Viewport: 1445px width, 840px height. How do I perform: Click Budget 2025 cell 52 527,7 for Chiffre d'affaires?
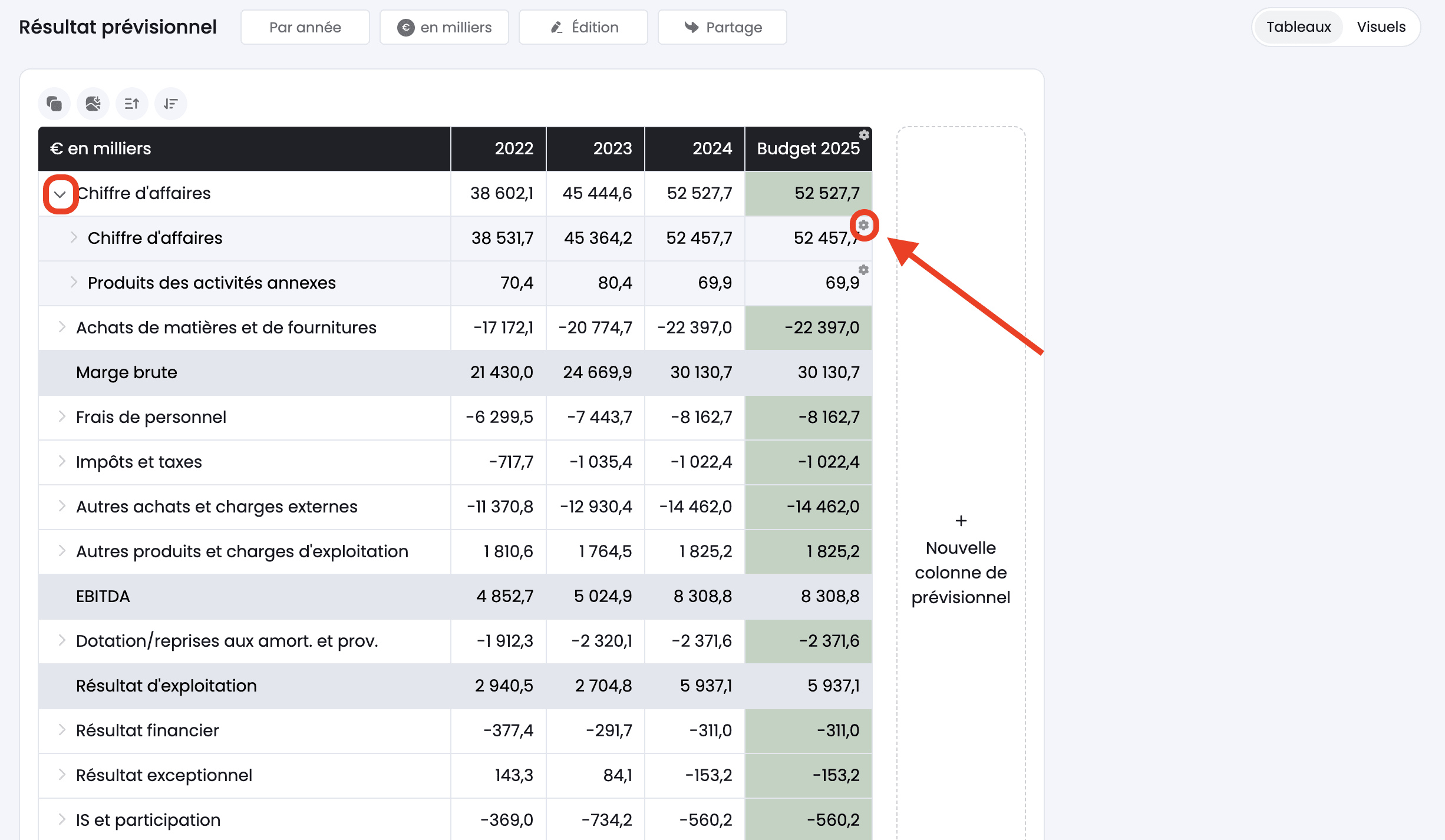point(809,193)
